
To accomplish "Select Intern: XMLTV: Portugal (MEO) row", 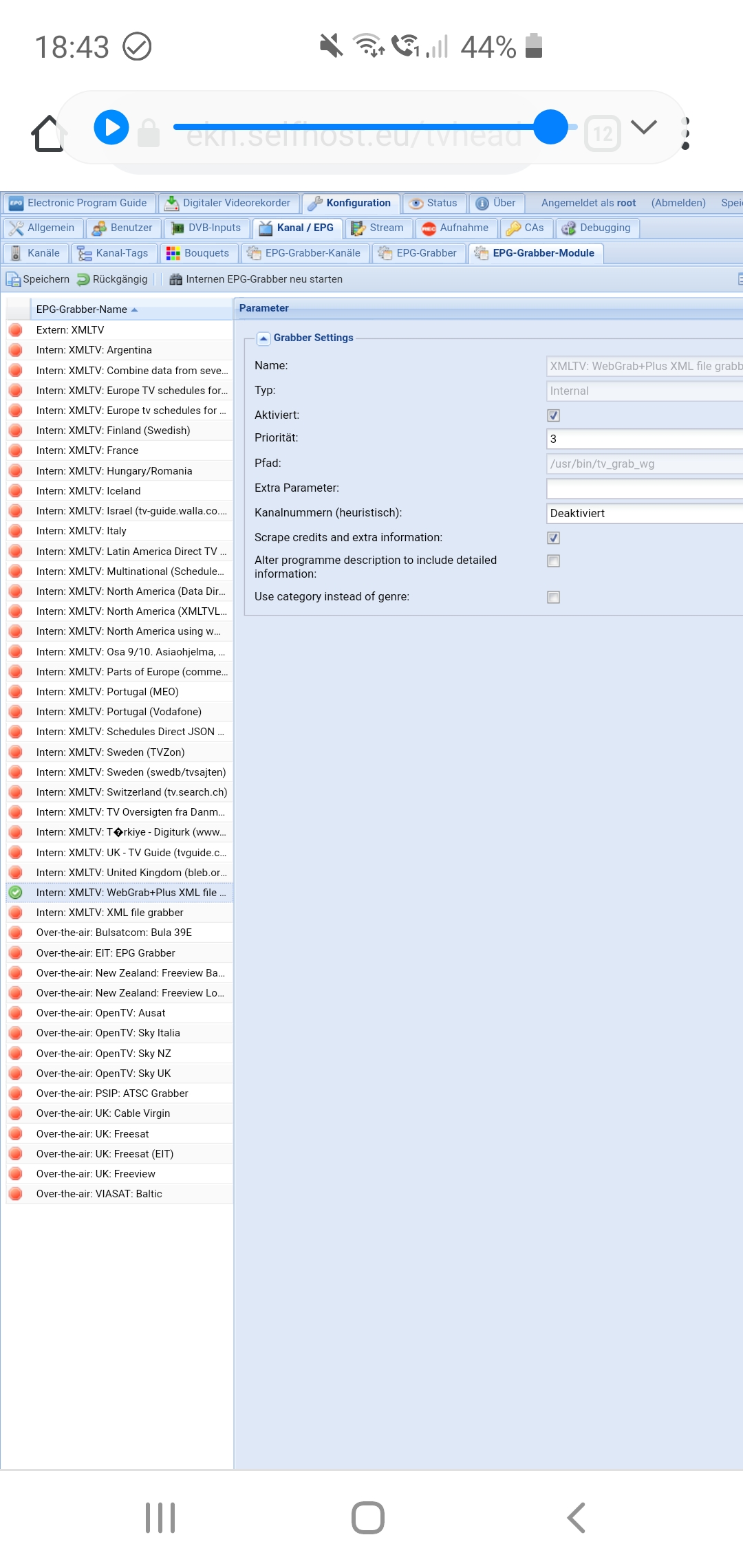I will coord(119,692).
